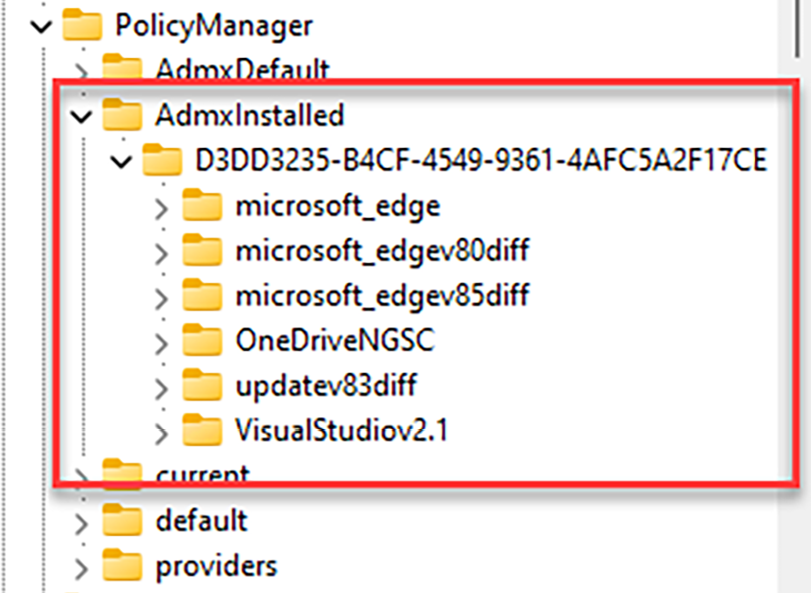Click the PolicyManager folder icon
811x593 pixels.
tap(82, 26)
